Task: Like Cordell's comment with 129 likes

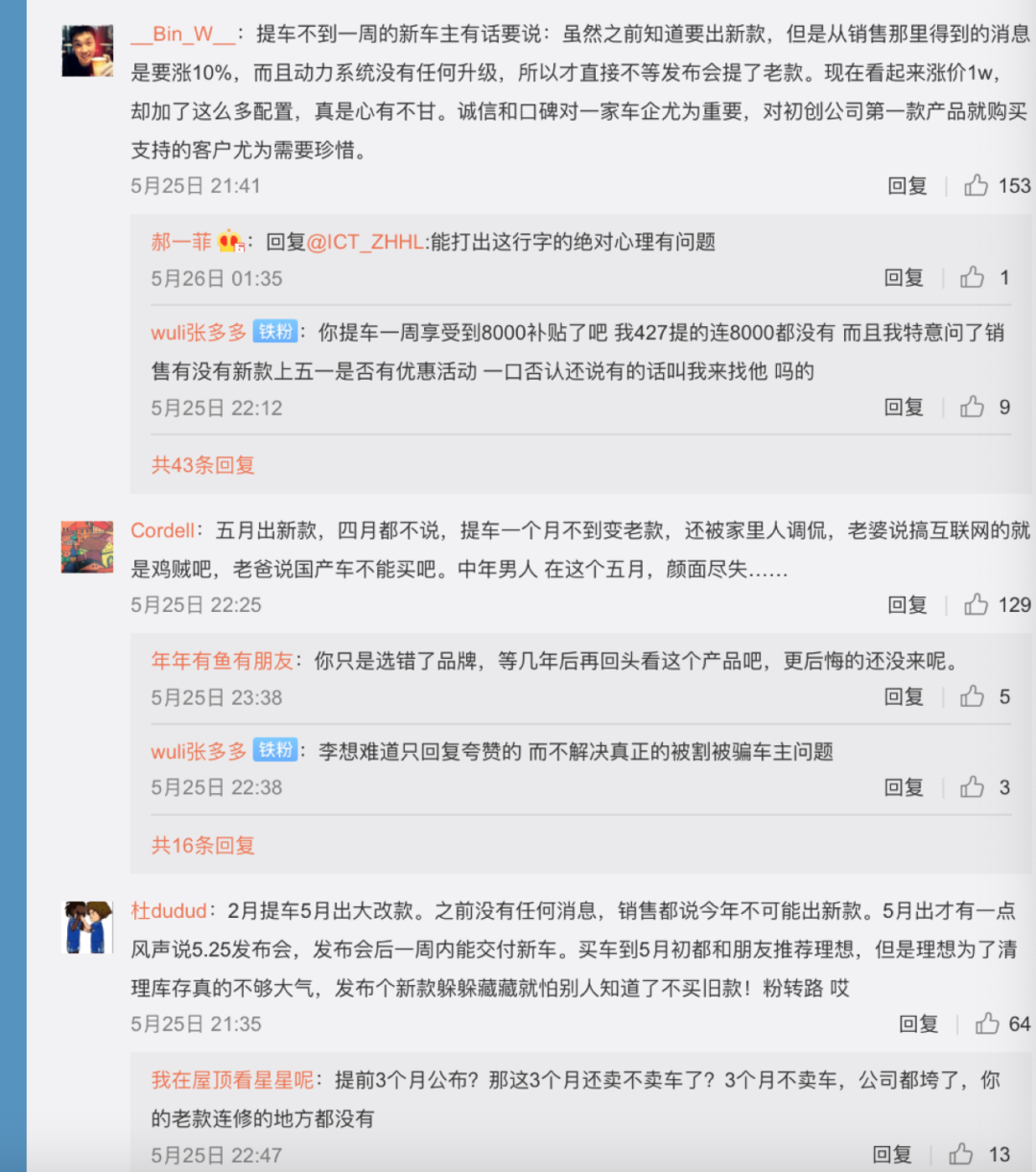Action: pos(977,604)
